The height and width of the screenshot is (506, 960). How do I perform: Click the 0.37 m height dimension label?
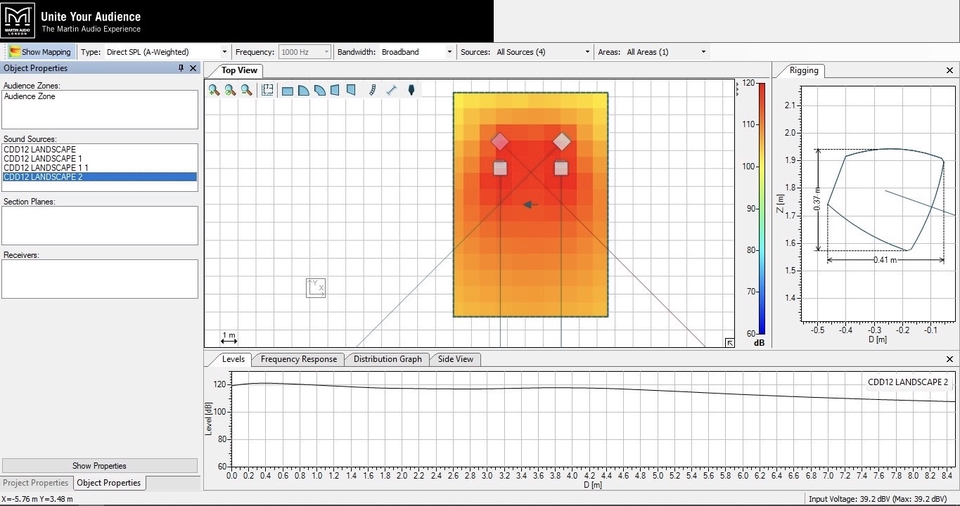tap(817, 200)
